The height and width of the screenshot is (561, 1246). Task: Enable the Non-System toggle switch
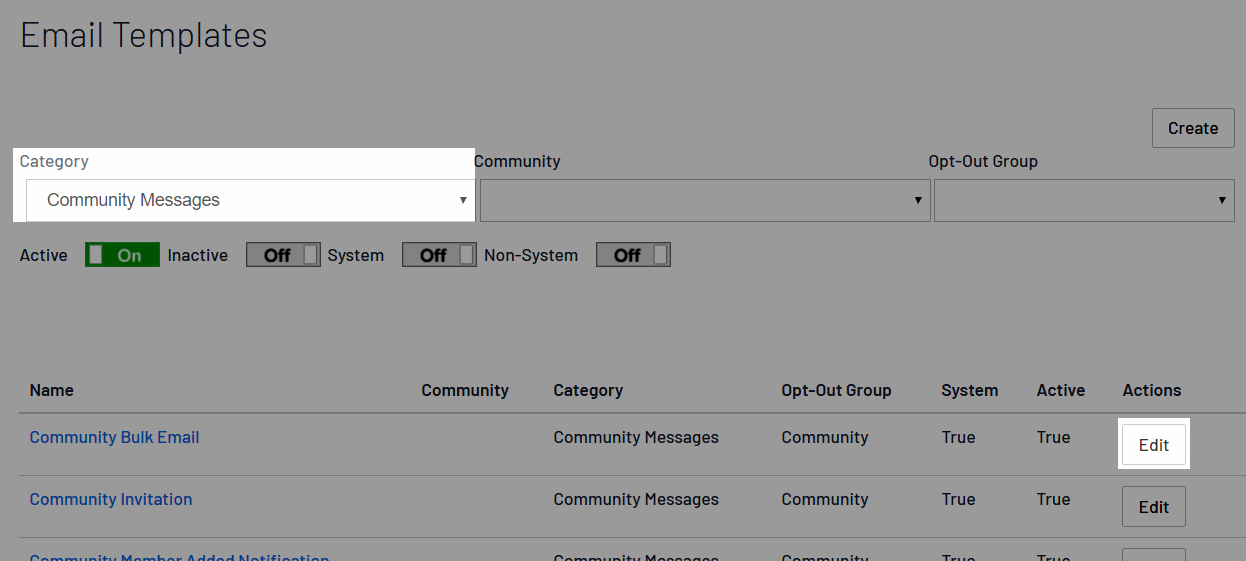(633, 255)
